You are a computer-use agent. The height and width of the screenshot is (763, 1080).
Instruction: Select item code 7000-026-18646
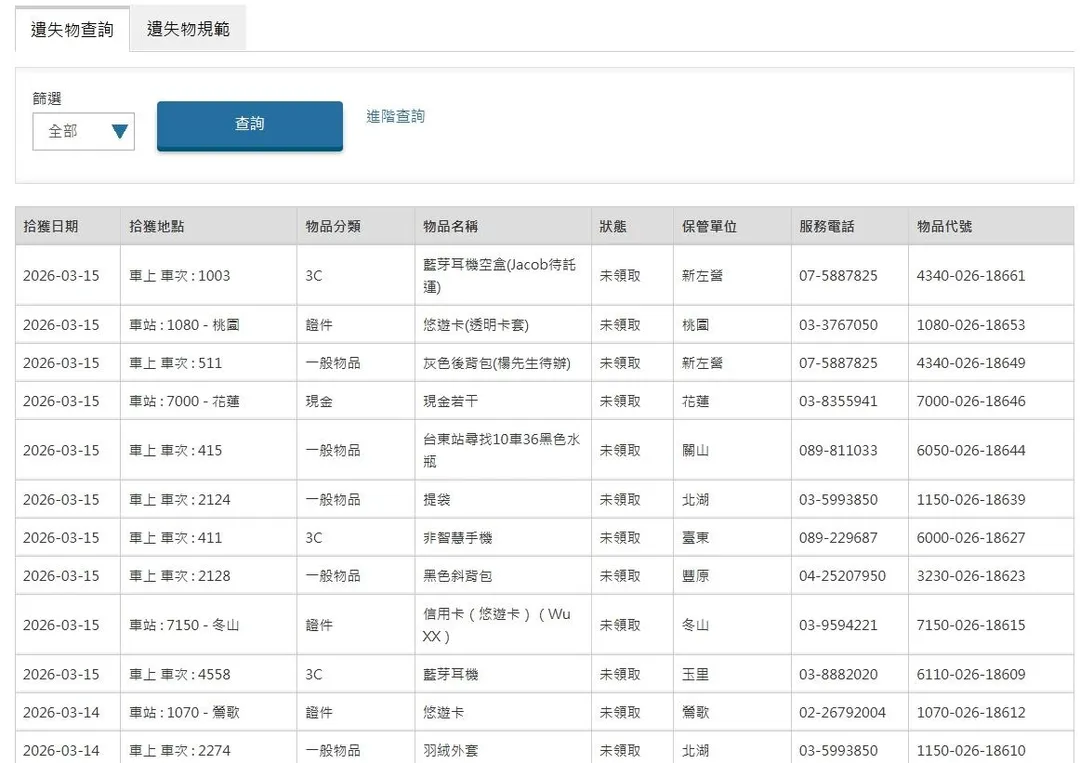click(970, 401)
